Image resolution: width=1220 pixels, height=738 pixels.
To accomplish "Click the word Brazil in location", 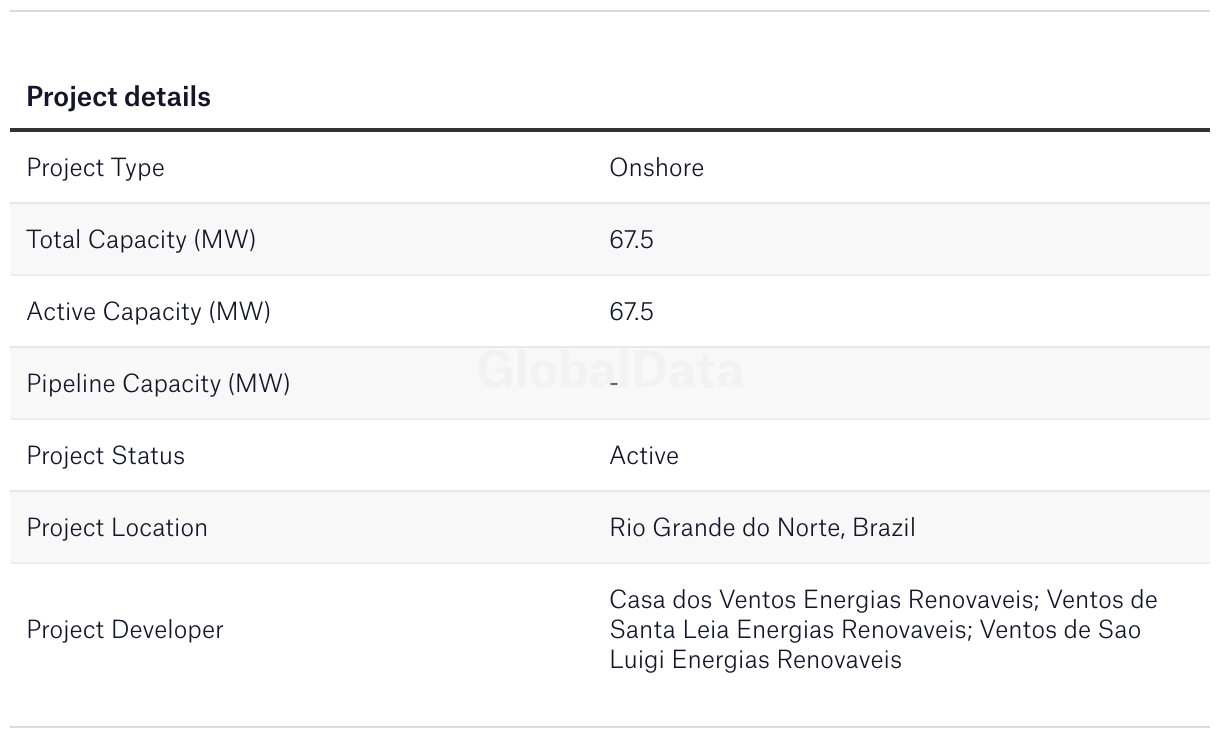I will (884, 528).
